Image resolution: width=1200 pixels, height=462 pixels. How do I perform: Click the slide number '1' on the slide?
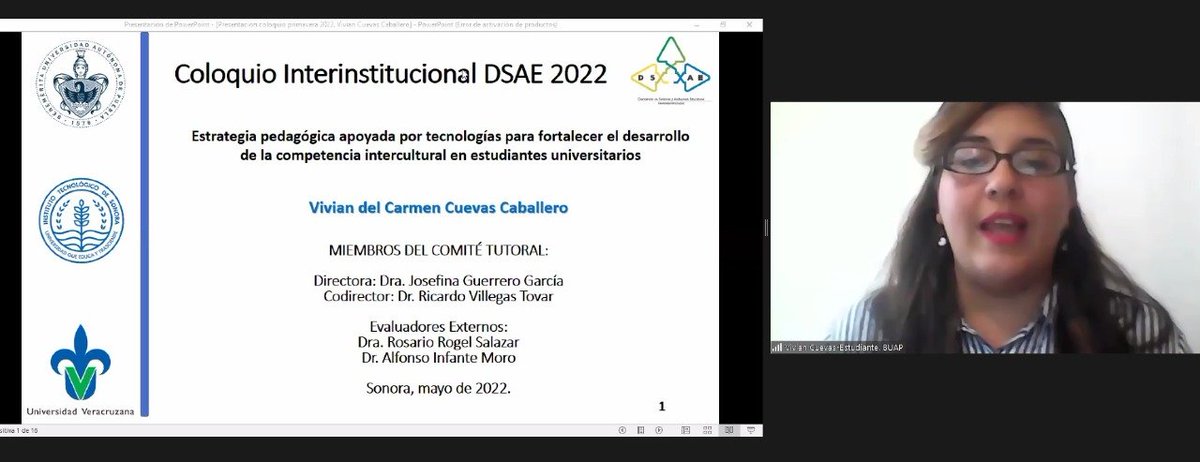click(x=661, y=406)
